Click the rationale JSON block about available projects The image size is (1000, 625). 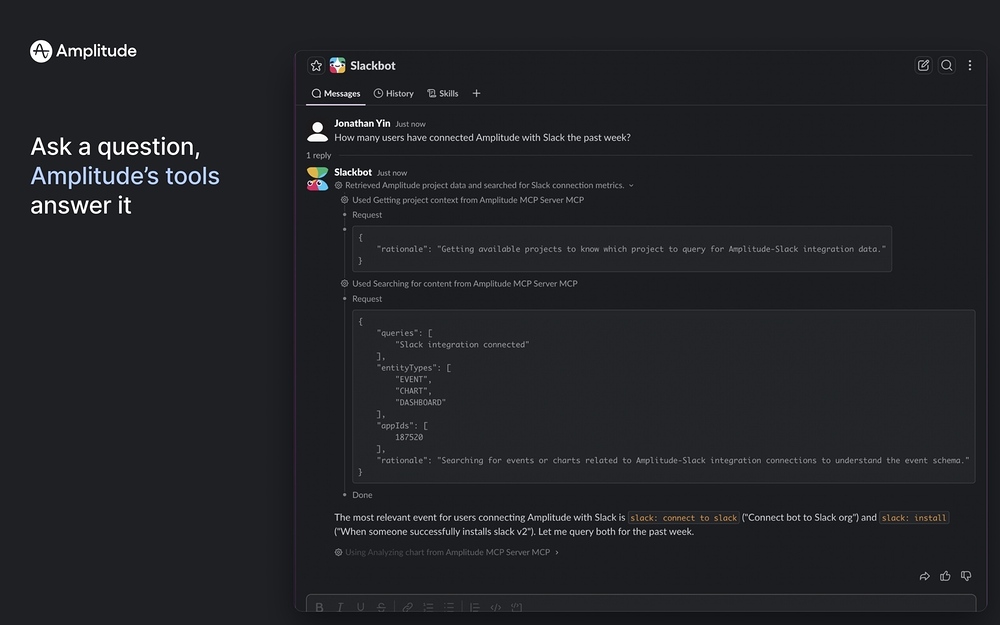pyautogui.click(x=622, y=249)
